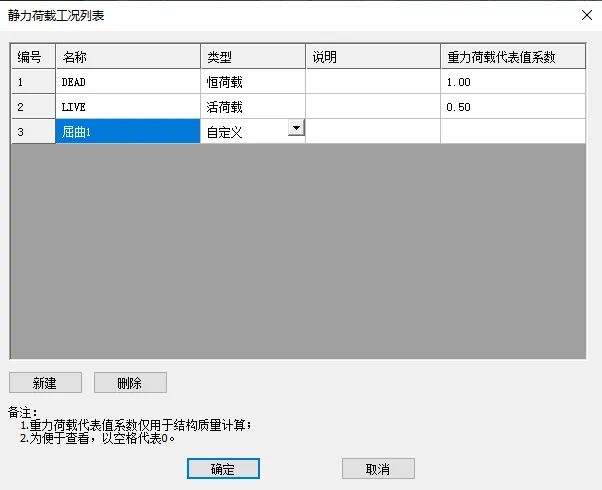Click the 活荷载 type cell
This screenshot has width=602, height=490.
tap(253, 107)
